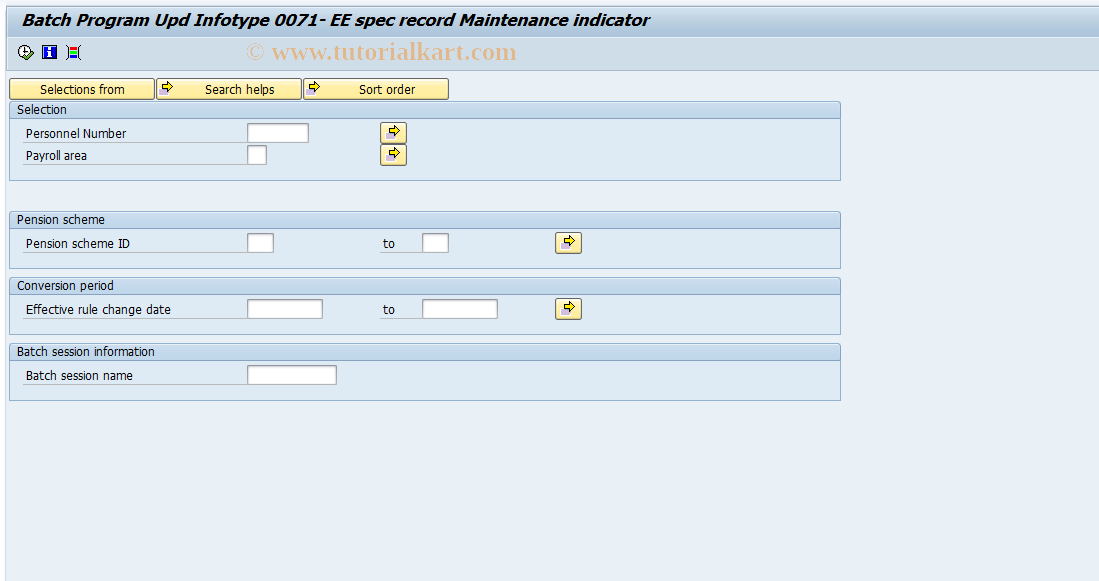Click the Effective rule change date to field
Image resolution: width=1099 pixels, height=581 pixels.
click(460, 309)
